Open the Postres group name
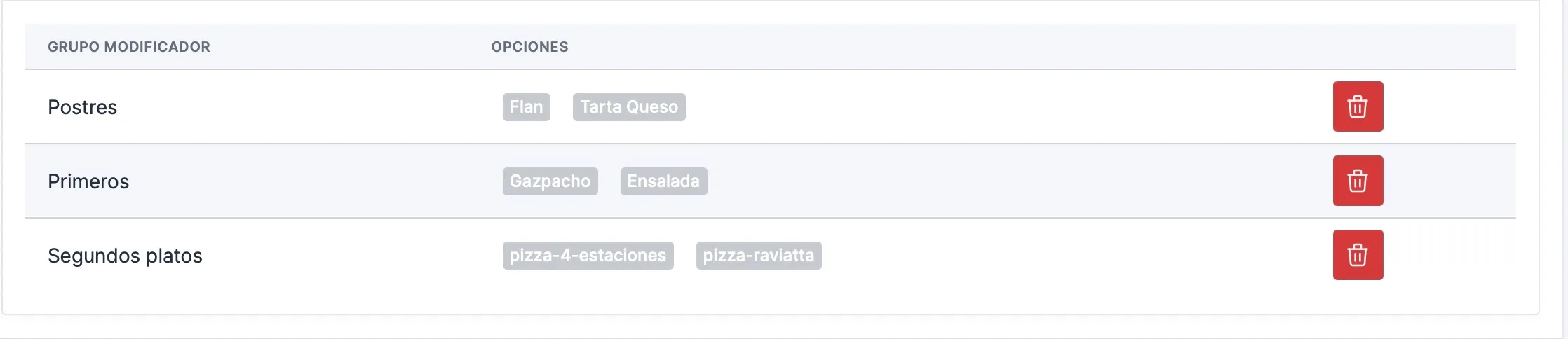Image resolution: width=1568 pixels, height=339 pixels. 83,107
